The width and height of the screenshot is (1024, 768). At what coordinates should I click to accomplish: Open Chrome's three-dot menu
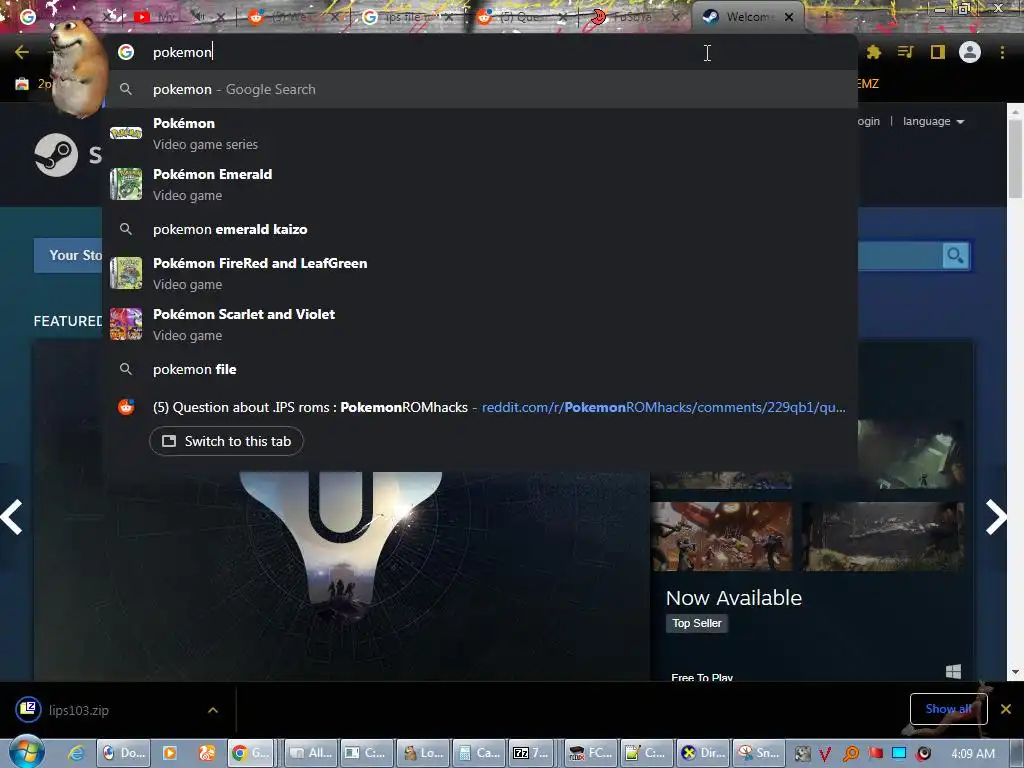(x=1002, y=52)
